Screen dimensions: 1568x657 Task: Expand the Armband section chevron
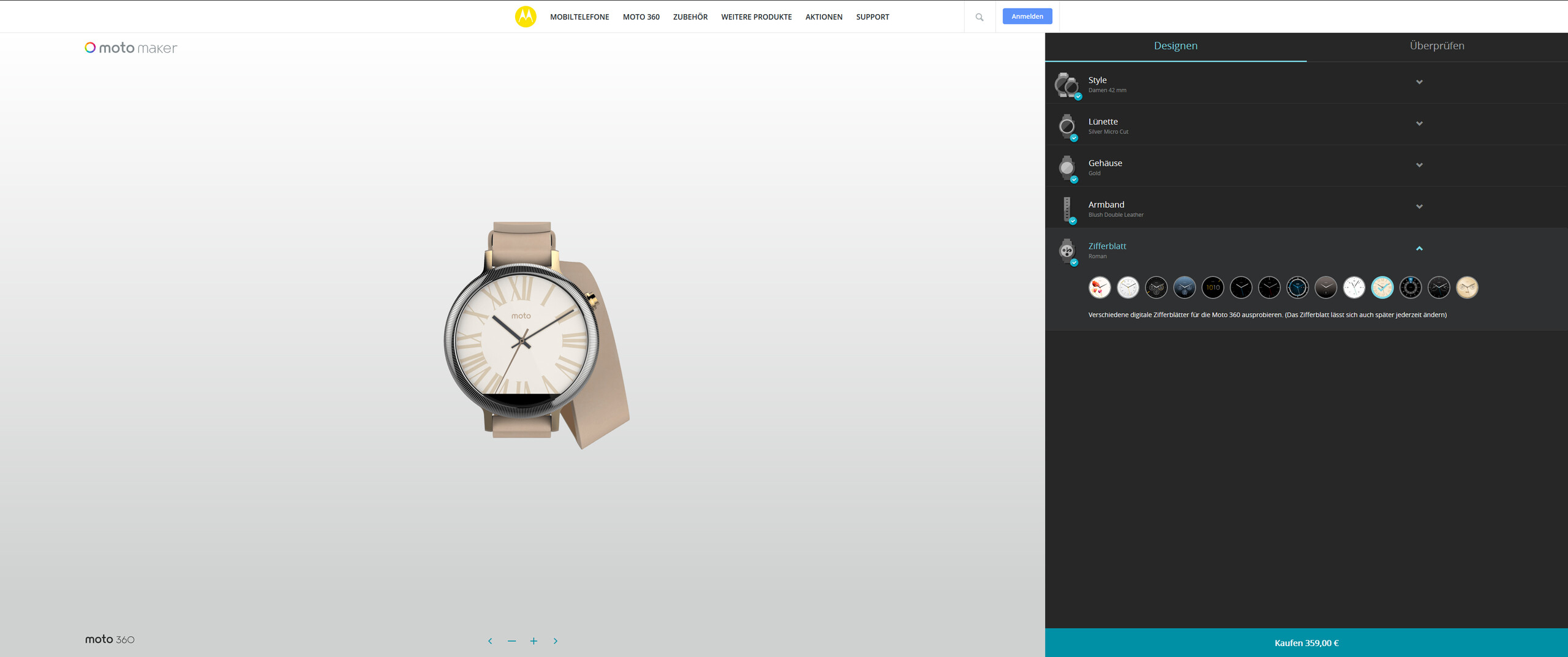tap(1419, 207)
